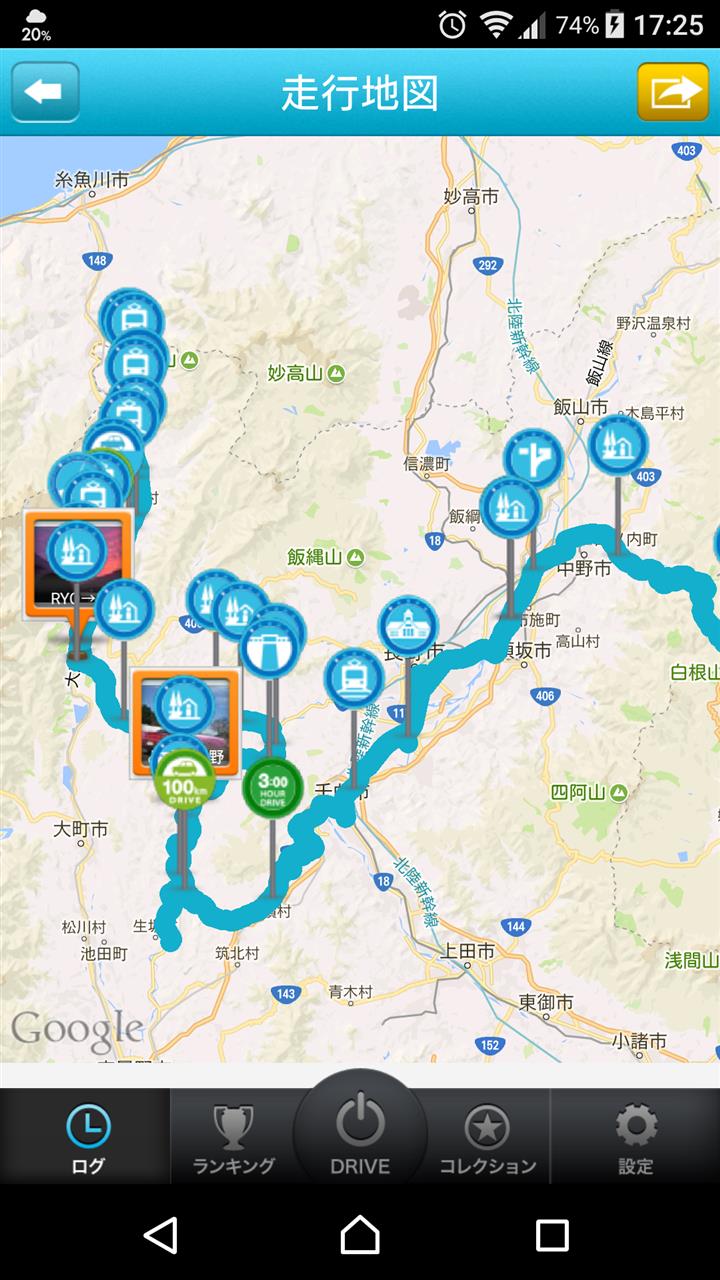Tap the Android home button

coord(360,1235)
